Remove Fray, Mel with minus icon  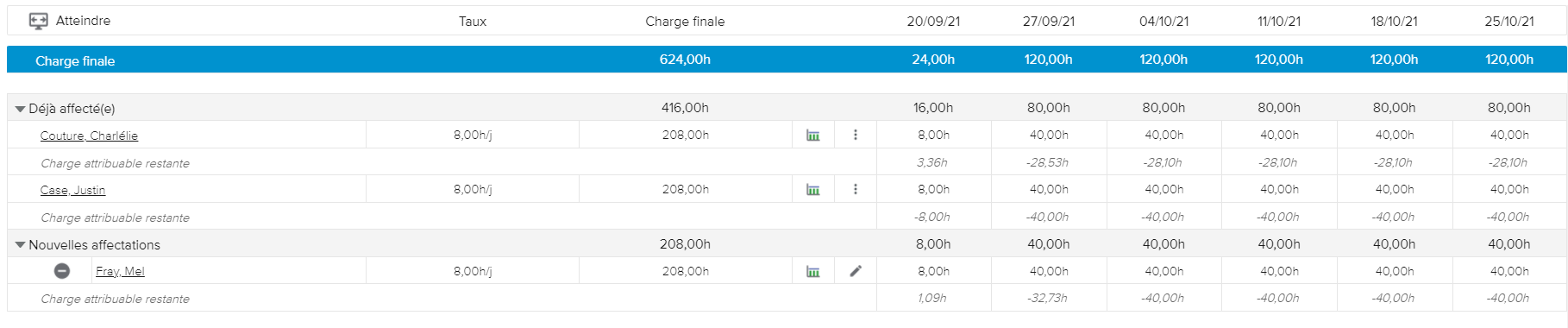(x=62, y=271)
